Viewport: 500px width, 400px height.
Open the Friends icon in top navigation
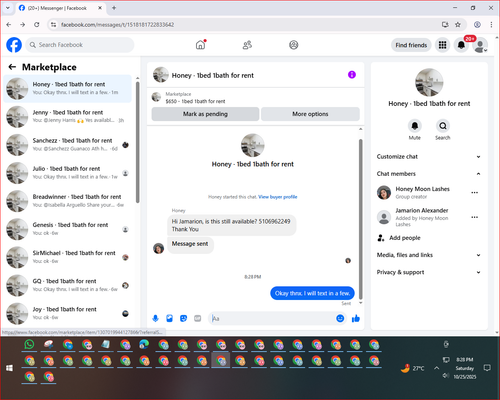point(247,45)
